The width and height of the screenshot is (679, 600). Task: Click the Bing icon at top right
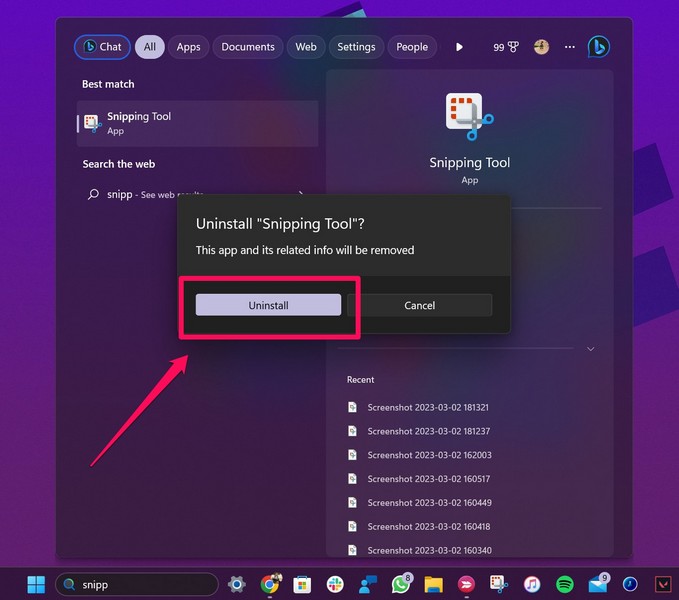[x=599, y=47]
